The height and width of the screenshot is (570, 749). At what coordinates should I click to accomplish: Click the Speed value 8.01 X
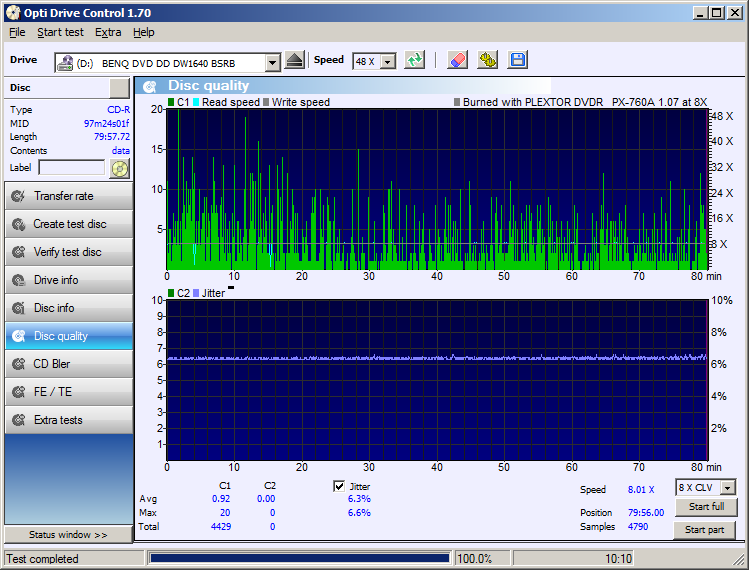point(641,490)
